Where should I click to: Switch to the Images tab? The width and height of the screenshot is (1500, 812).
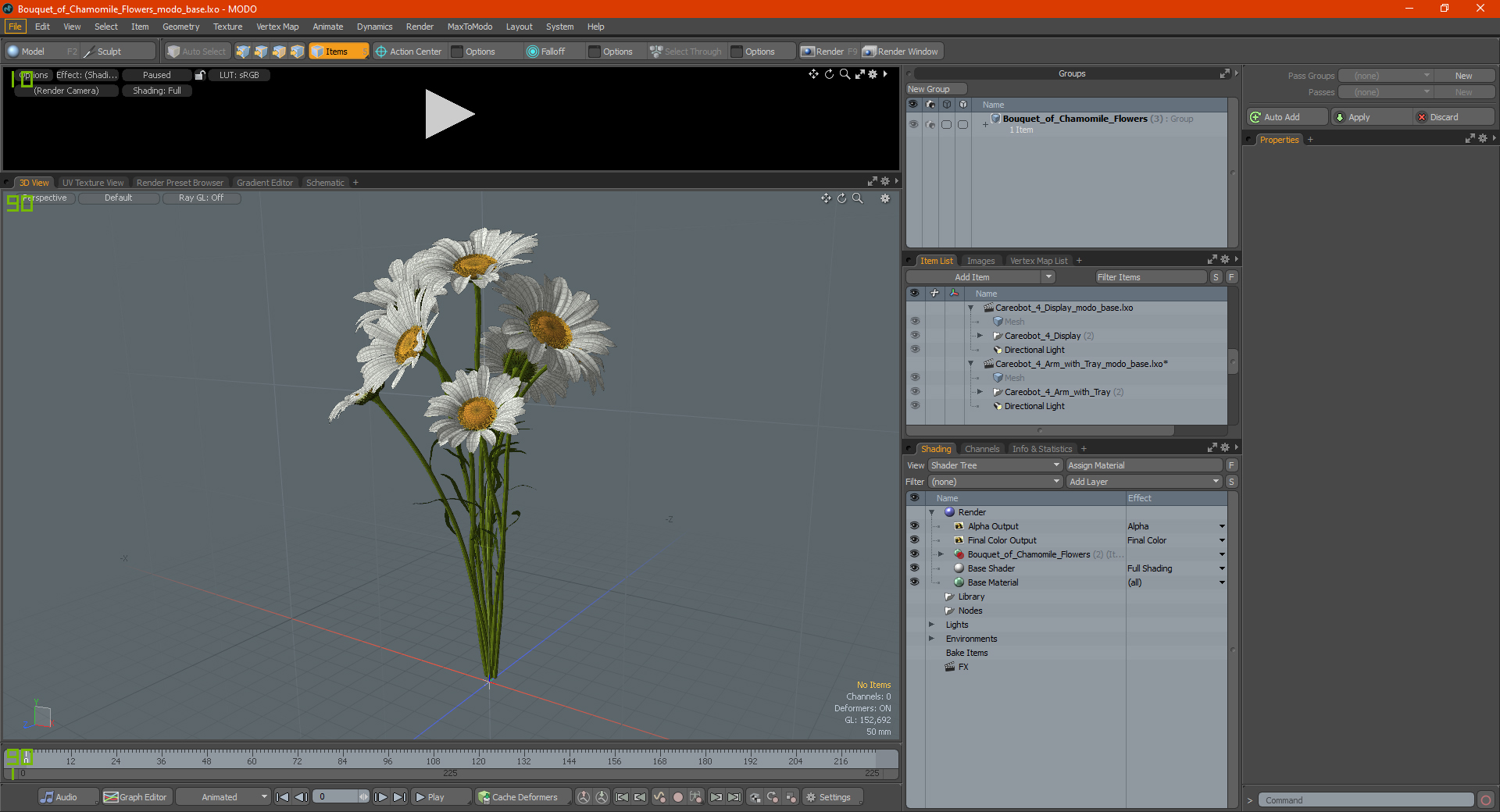pyautogui.click(x=980, y=261)
